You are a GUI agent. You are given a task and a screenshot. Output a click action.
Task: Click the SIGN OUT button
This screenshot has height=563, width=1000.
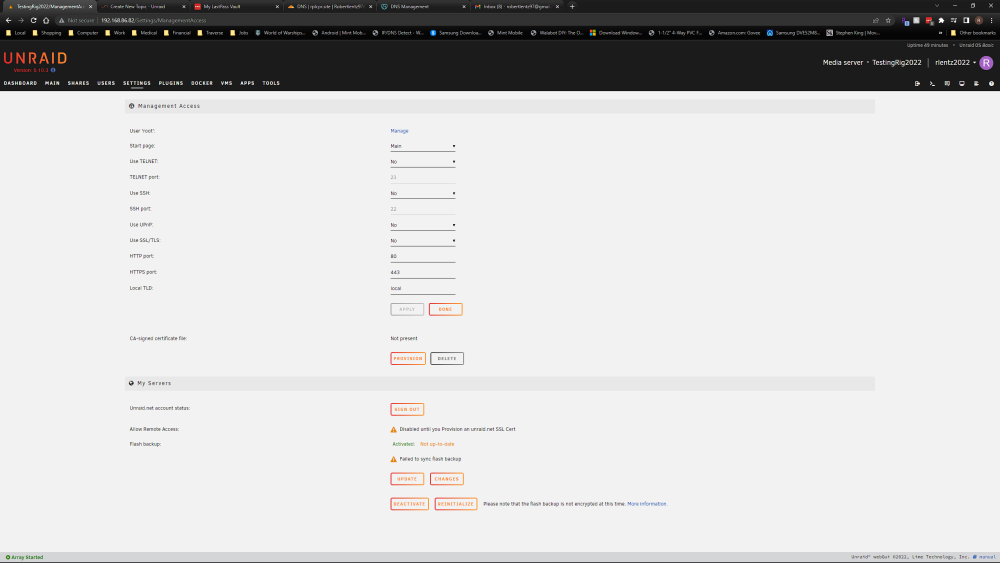click(x=407, y=409)
